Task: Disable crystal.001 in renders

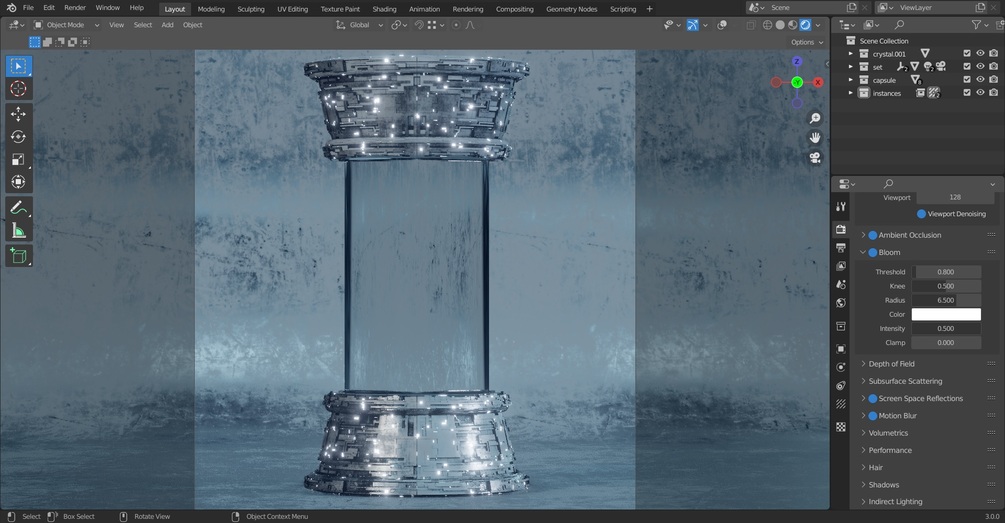Action: pyautogui.click(x=993, y=54)
